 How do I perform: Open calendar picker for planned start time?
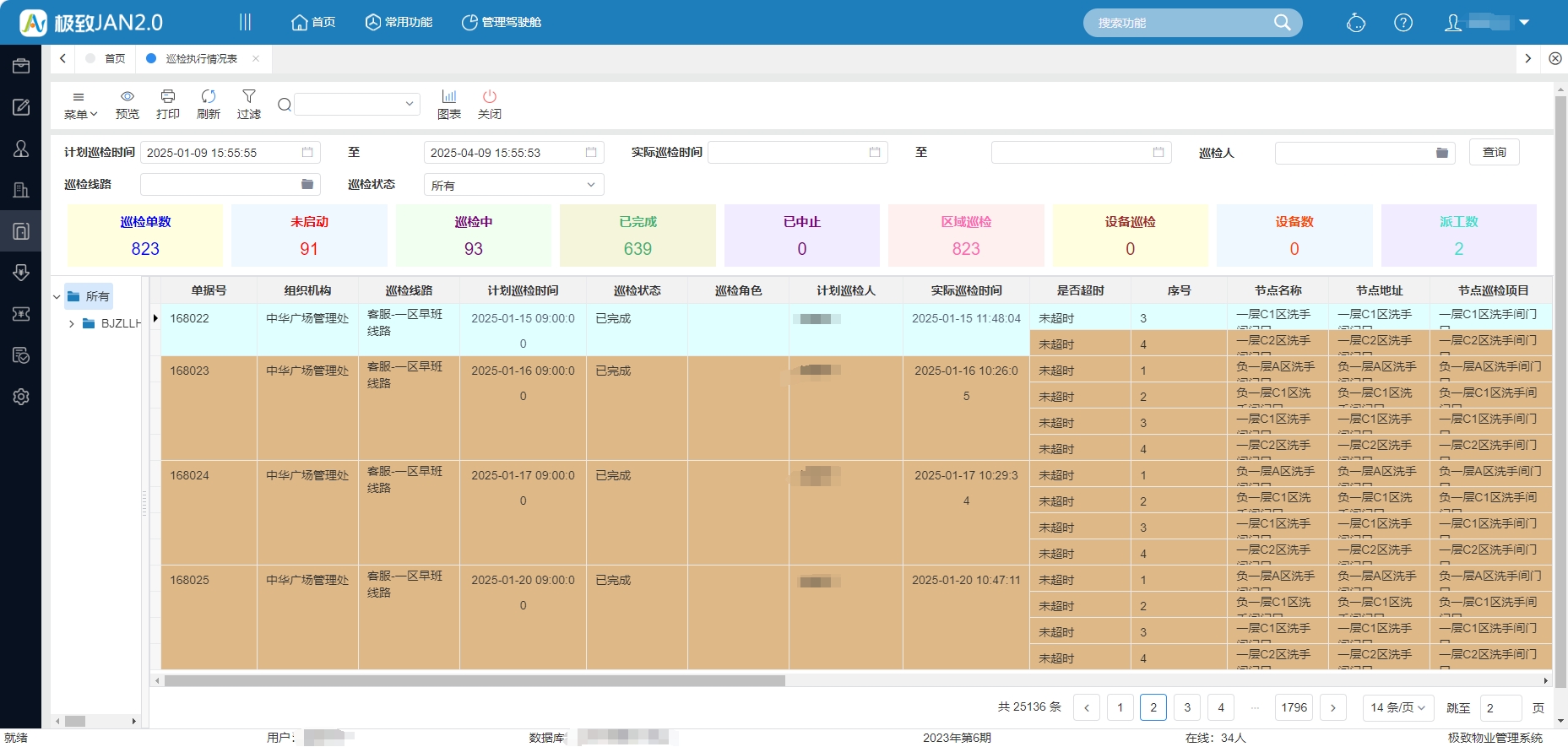click(307, 153)
